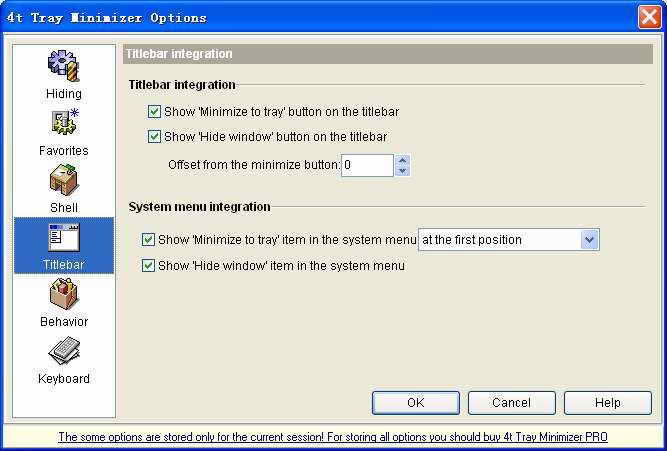Toggle 'Minimize to tray' titlebar button checkbox
667x451 pixels.
[154, 112]
